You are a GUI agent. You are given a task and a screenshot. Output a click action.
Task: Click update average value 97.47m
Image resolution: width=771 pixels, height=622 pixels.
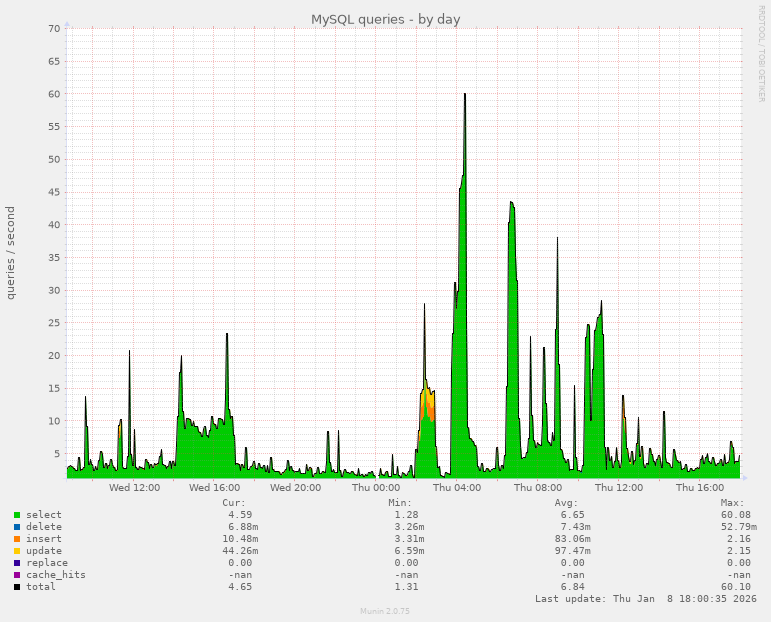pos(572,551)
